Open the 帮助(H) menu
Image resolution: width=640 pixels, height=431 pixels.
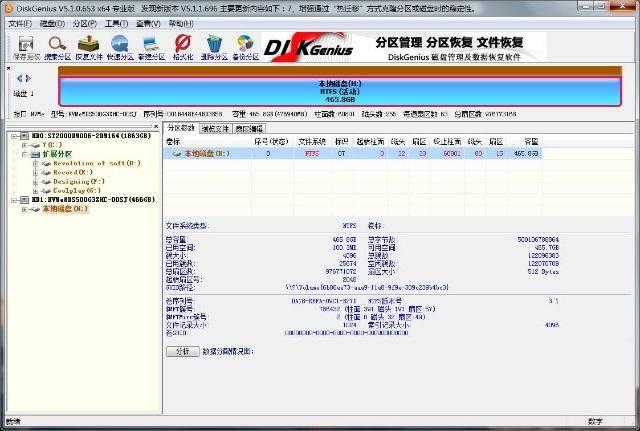[181, 24]
